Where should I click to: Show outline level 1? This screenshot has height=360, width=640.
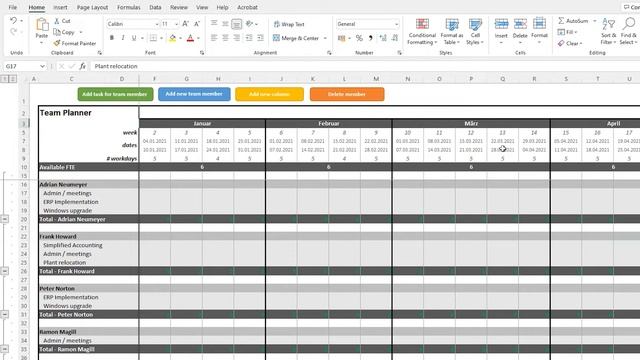pyautogui.click(x=4, y=79)
